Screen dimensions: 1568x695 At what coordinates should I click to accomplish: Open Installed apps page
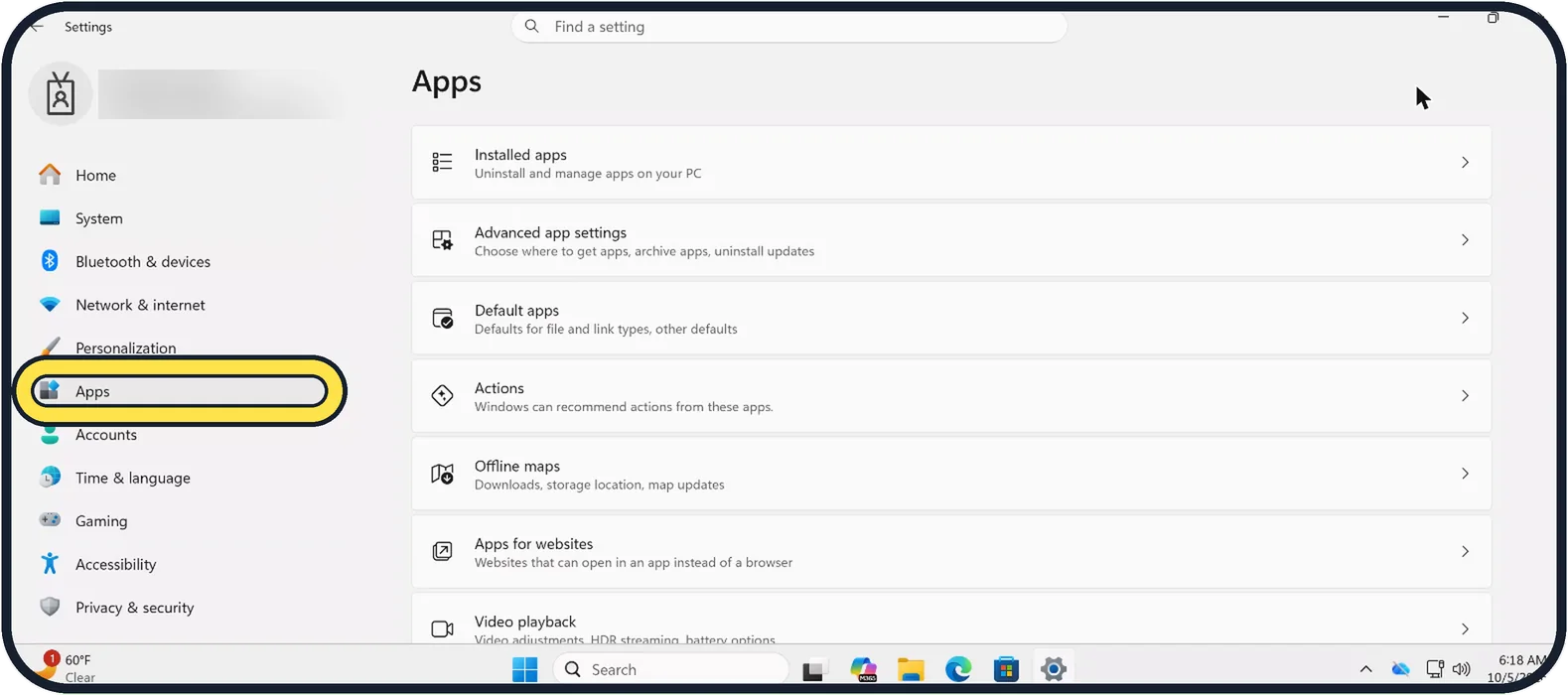[x=951, y=163]
